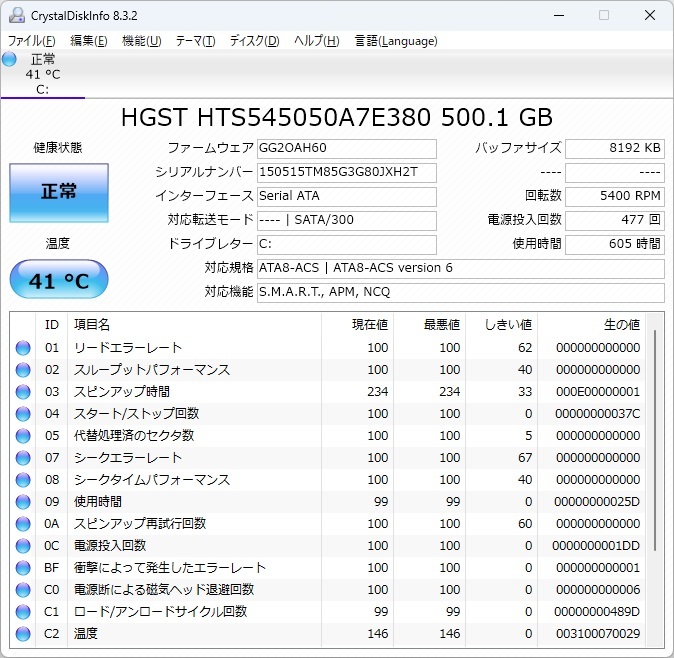Viewport: 674px width, 658px height.
Task: Click the HGST HTS545050A7E380 500.1 GB model title
Action: point(337,117)
